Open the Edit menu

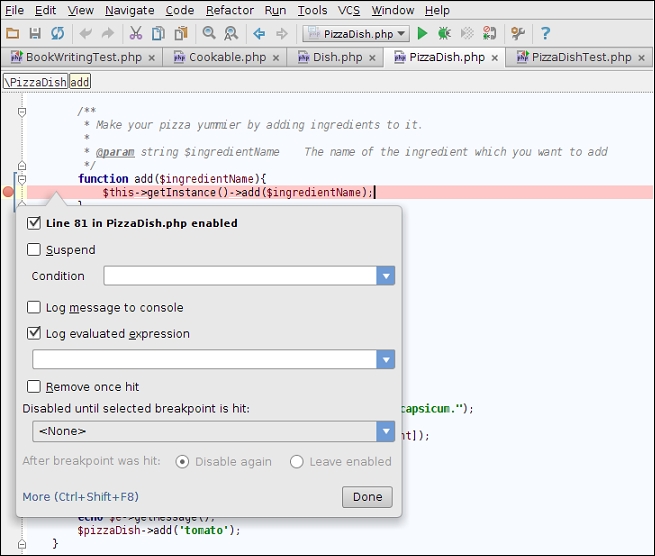tap(45, 10)
